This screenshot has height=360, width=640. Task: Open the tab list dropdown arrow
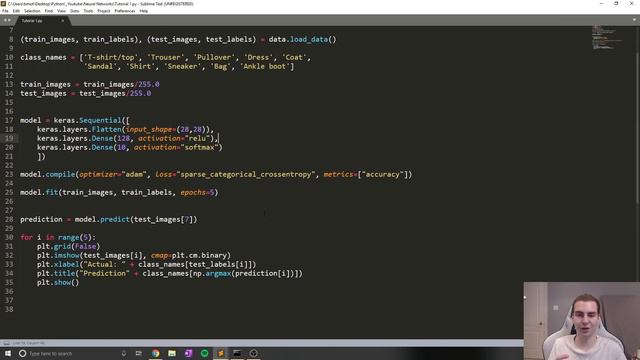634,20
